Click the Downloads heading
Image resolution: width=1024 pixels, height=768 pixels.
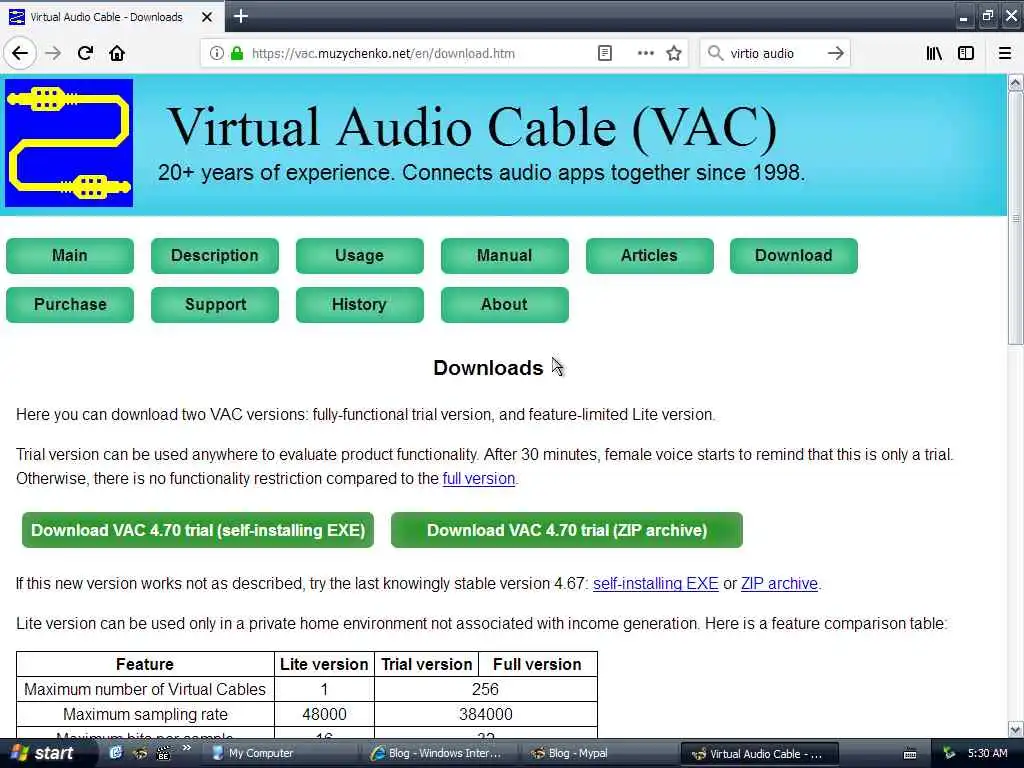(488, 368)
